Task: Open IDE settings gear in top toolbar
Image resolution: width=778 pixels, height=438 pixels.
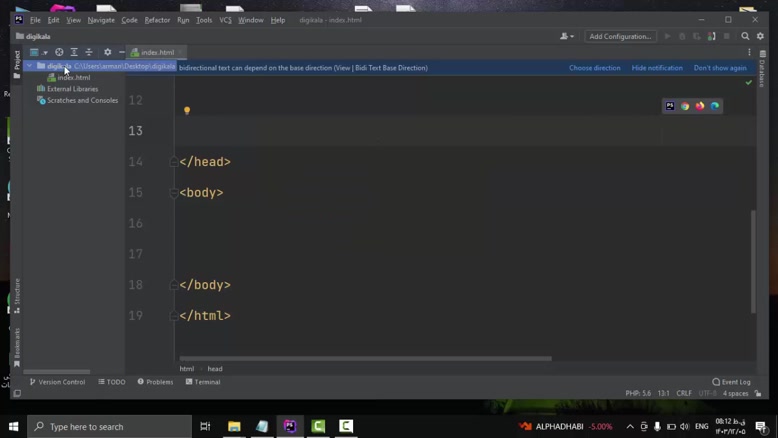Action: [x=760, y=36]
